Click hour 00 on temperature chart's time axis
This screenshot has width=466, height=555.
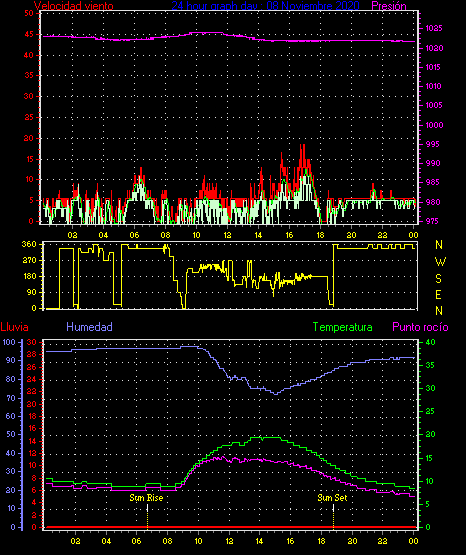click(x=413, y=541)
